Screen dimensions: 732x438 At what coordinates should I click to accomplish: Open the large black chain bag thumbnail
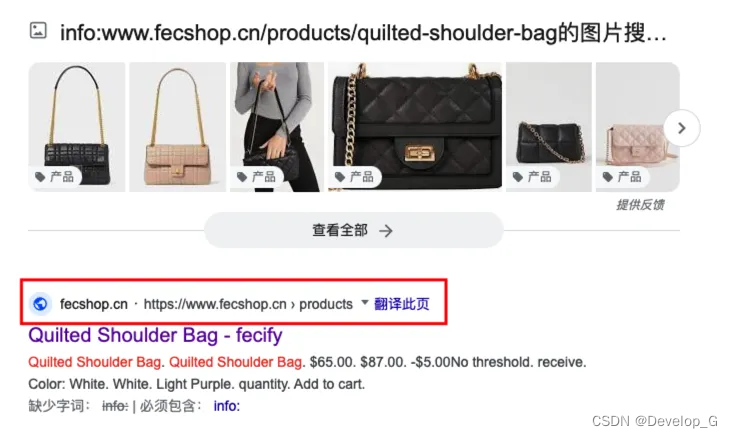tap(415, 127)
